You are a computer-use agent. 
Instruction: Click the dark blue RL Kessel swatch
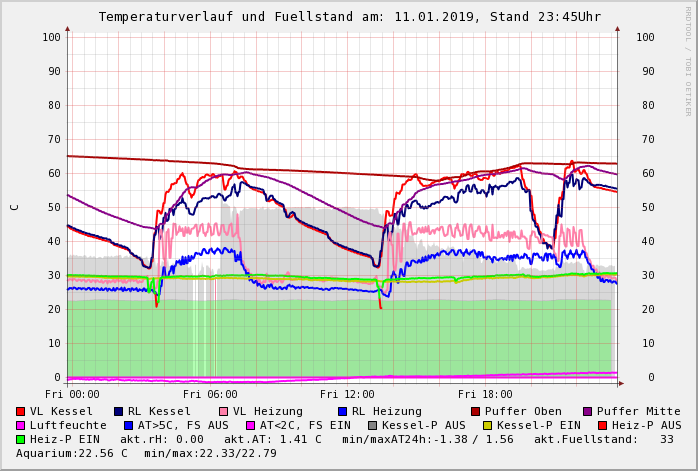click(119, 412)
